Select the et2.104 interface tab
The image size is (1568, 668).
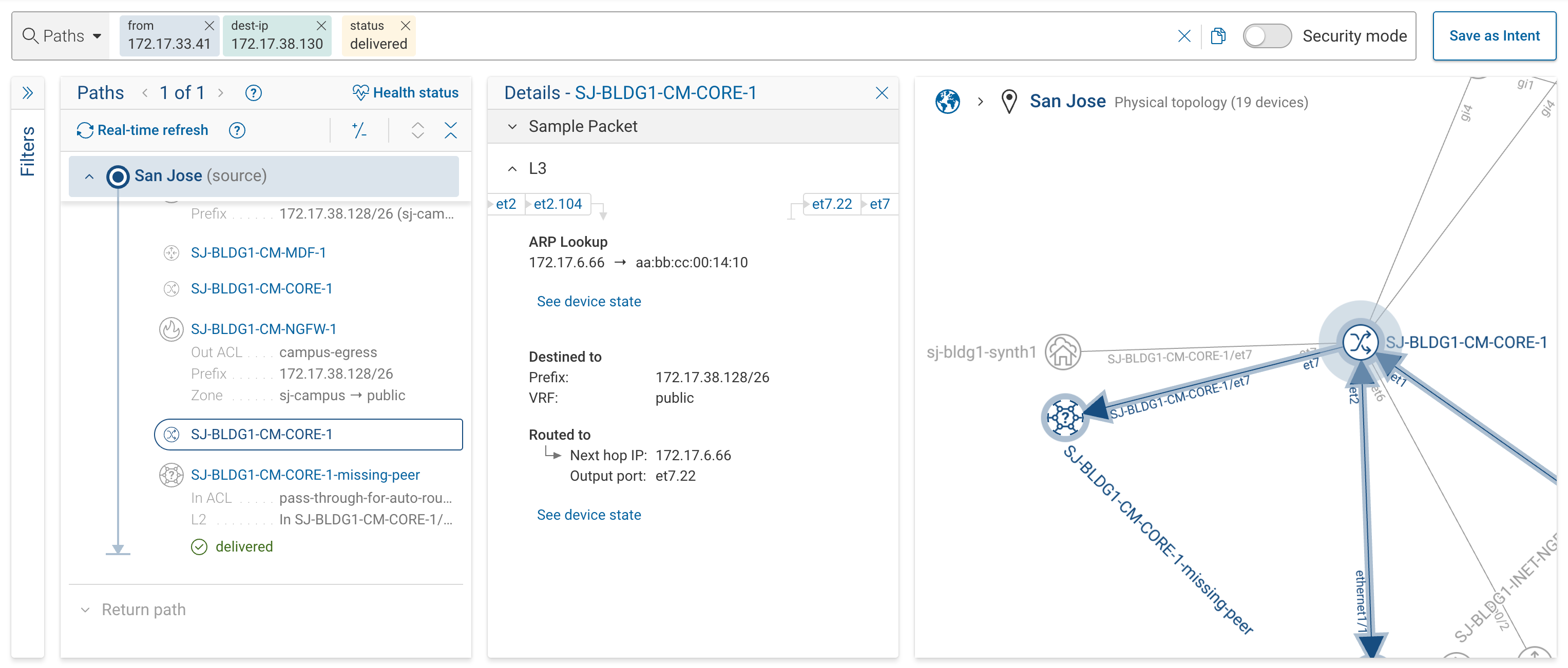557,204
